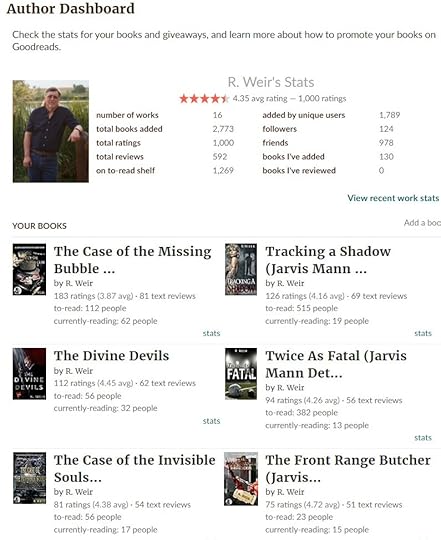441x540 pixels.
Task: Open the View recent work stats link
Action: (393, 198)
